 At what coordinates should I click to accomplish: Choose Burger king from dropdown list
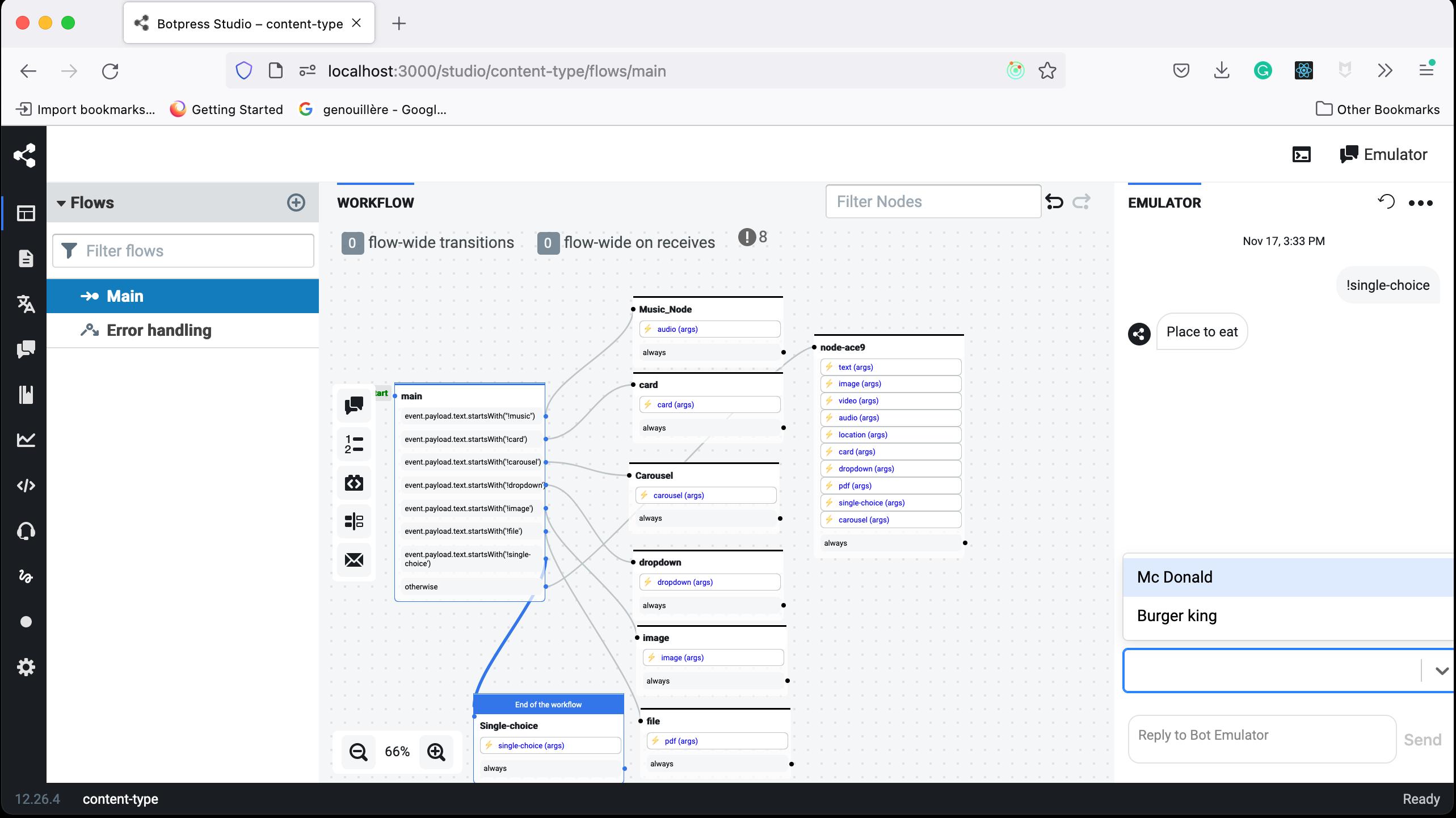pyautogui.click(x=1177, y=616)
